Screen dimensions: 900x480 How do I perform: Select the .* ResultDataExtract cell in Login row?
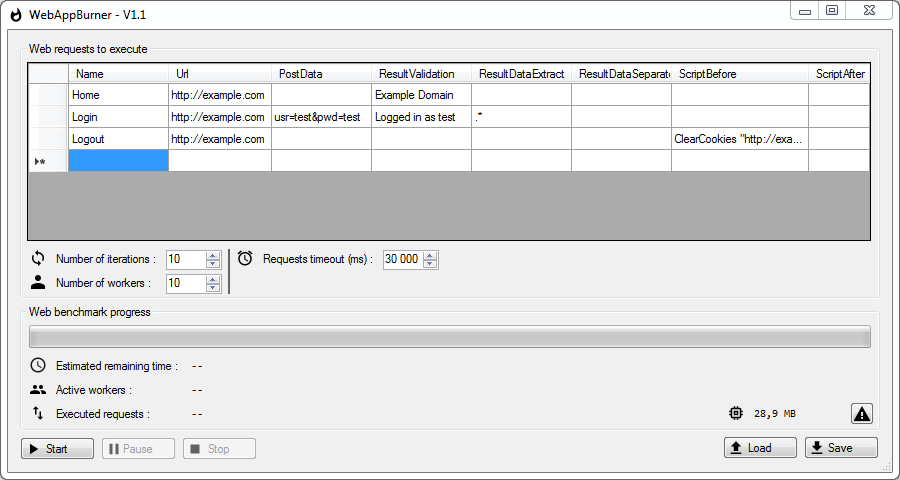pos(521,117)
